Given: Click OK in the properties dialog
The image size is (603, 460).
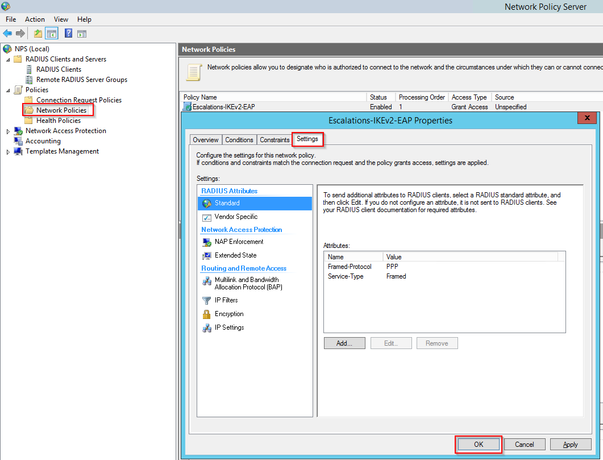Looking at the screenshot, I should pyautogui.click(x=478, y=444).
